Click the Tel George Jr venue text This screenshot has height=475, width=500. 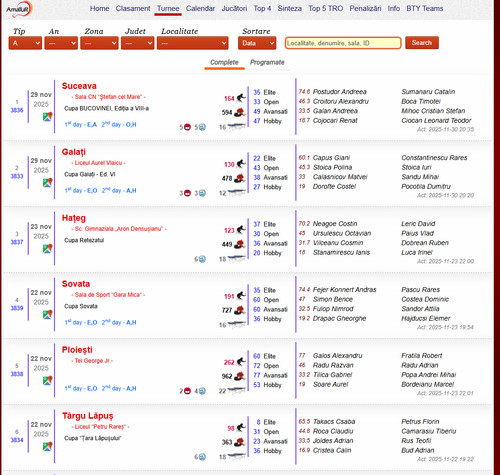[x=92, y=361]
